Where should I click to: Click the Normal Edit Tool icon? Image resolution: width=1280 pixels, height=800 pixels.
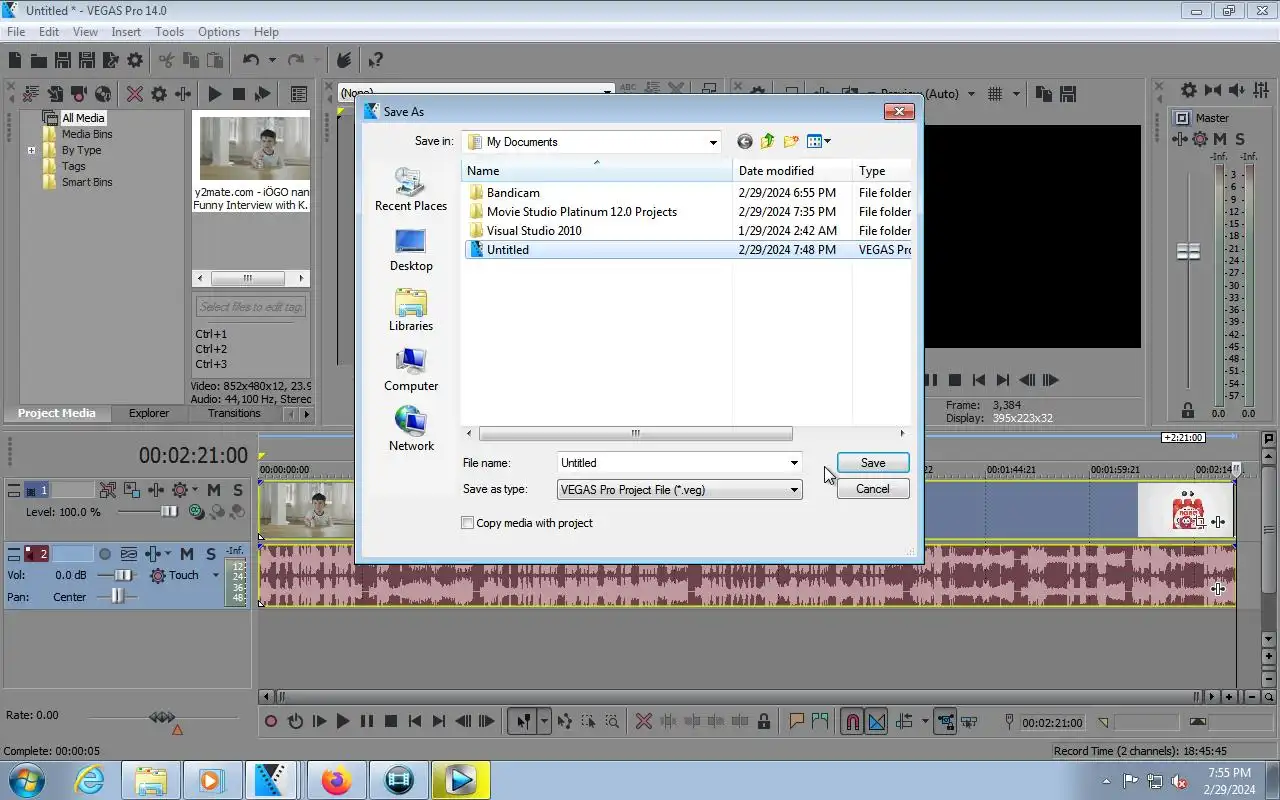(522, 721)
